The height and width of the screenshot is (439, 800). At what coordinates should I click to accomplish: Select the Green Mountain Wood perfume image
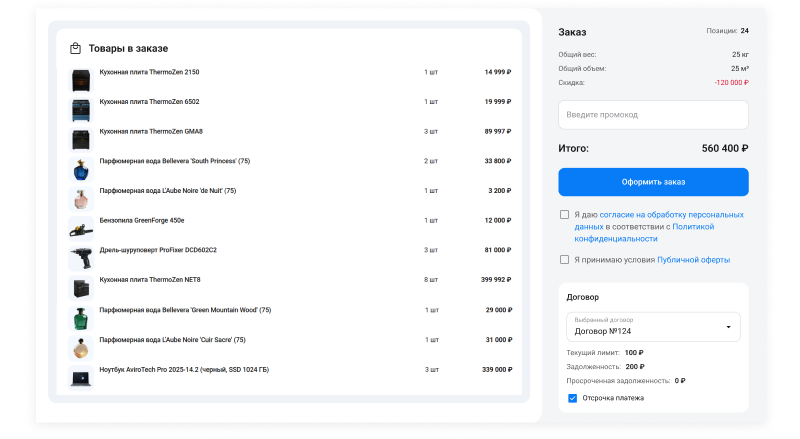click(x=80, y=317)
